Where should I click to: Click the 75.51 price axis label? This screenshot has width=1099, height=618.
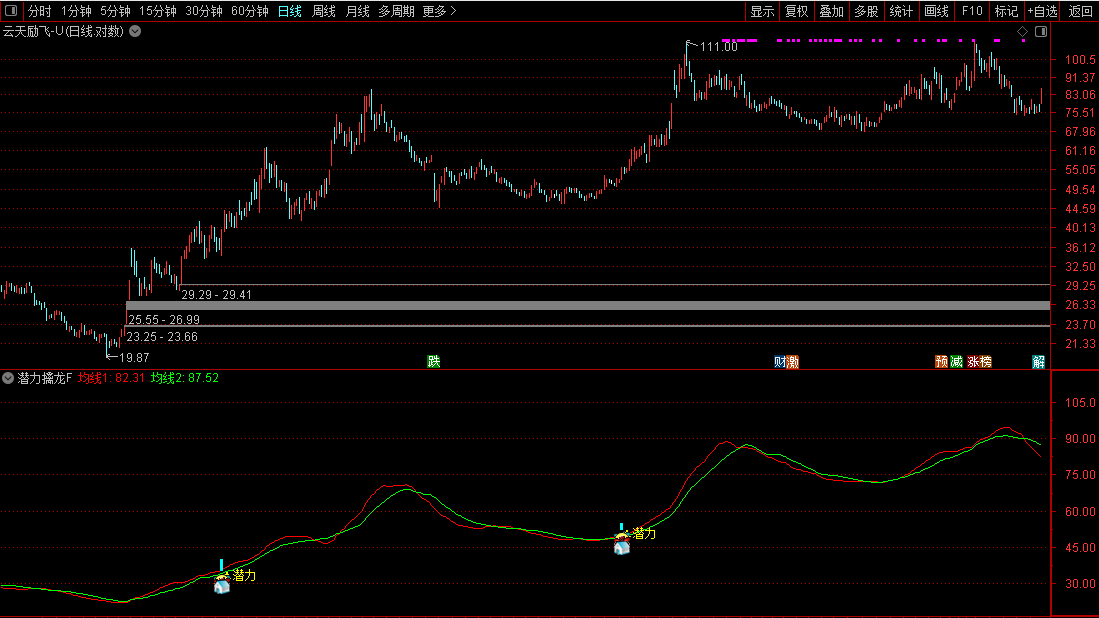pyautogui.click(x=1080, y=113)
